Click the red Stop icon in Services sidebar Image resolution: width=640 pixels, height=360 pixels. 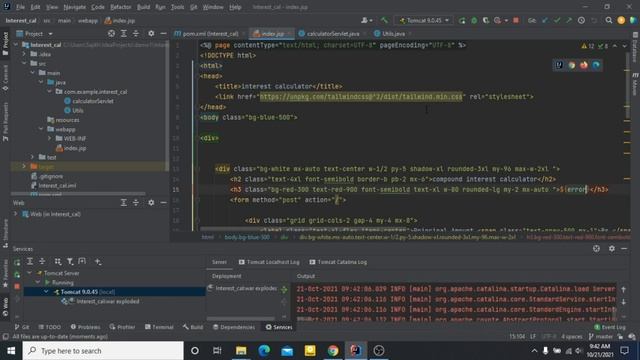tap(17, 287)
